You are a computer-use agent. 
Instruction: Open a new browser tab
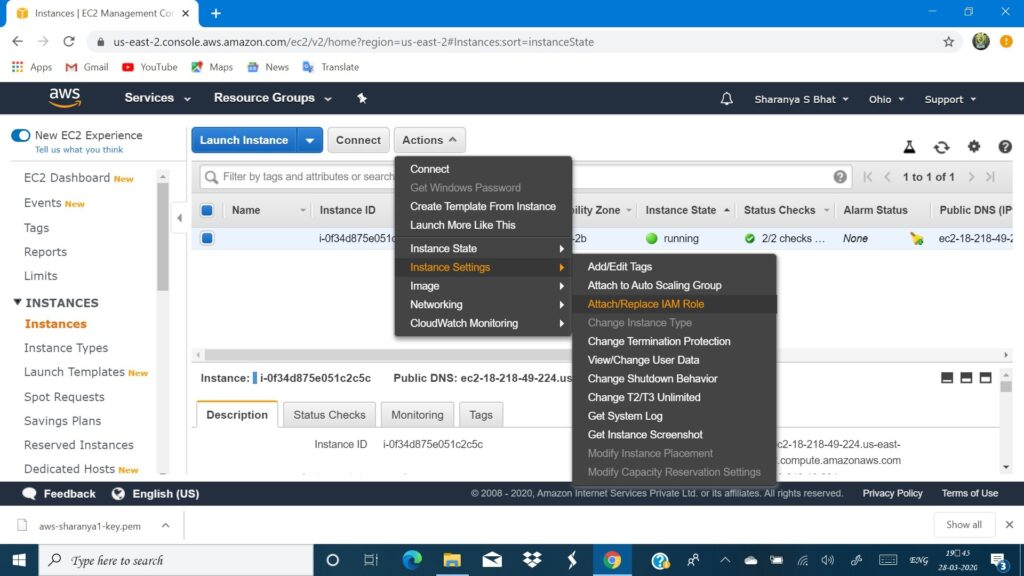[x=216, y=13]
